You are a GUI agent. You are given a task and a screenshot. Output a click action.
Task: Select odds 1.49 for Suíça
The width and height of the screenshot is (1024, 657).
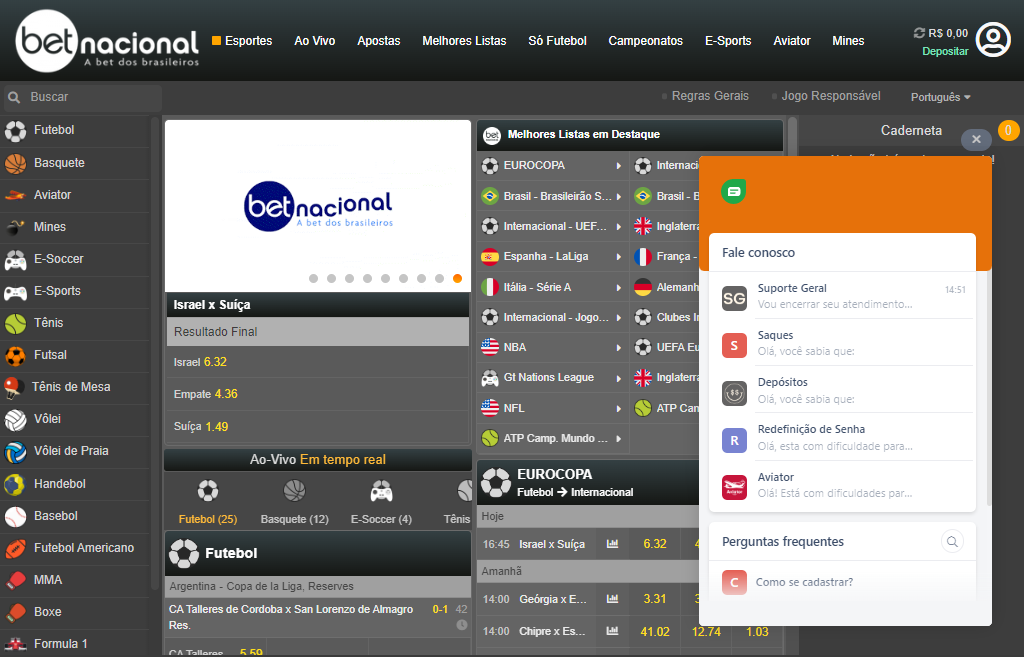(x=217, y=427)
